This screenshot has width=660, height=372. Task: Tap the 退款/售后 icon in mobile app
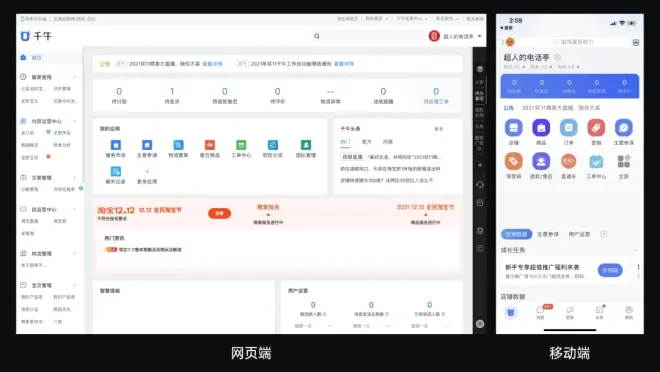[x=541, y=161]
